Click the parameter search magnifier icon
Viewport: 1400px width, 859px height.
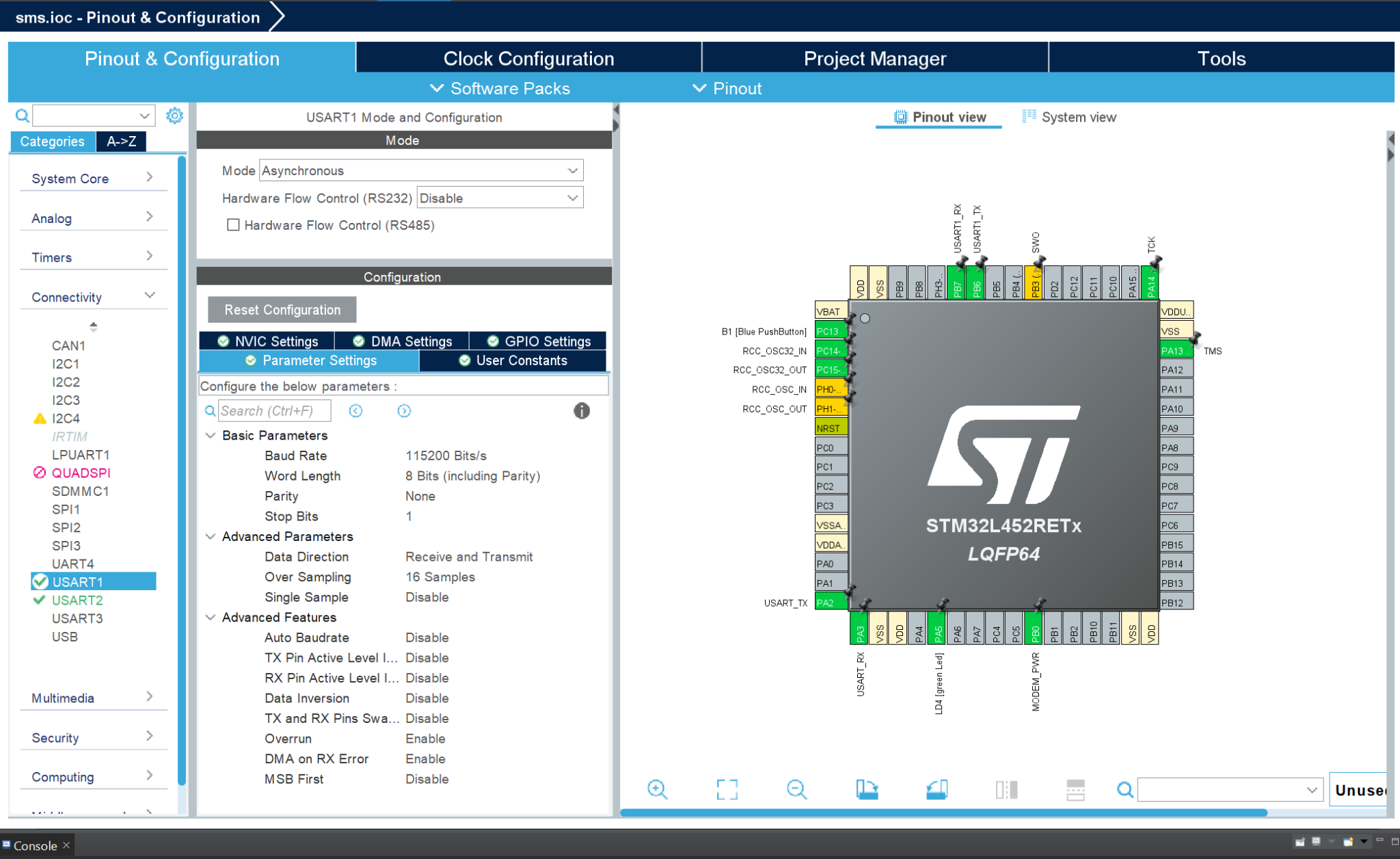tap(211, 410)
